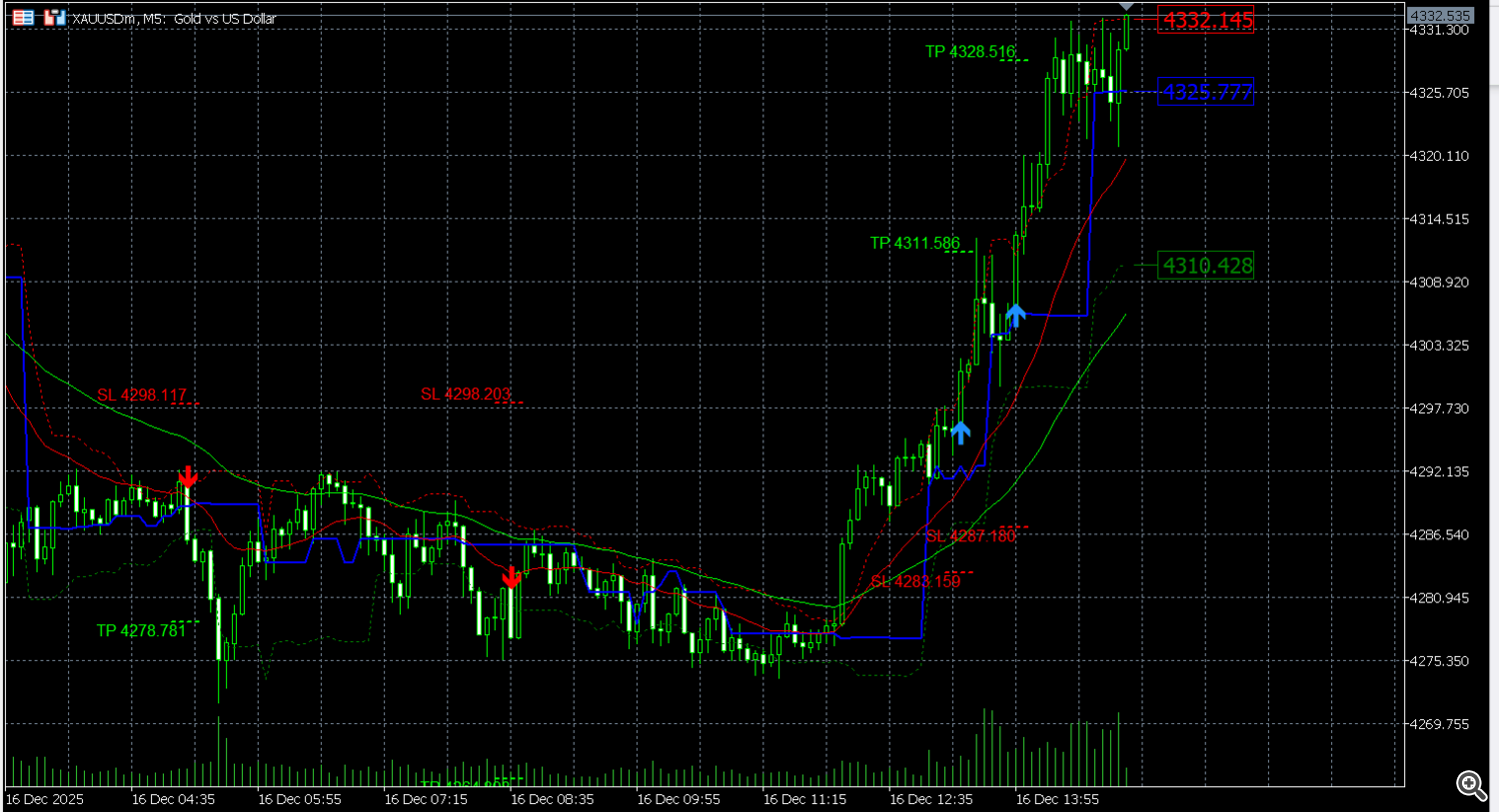Click the red sell arrow signal near 04:35
The height and width of the screenshot is (812, 1499).
[x=189, y=477]
